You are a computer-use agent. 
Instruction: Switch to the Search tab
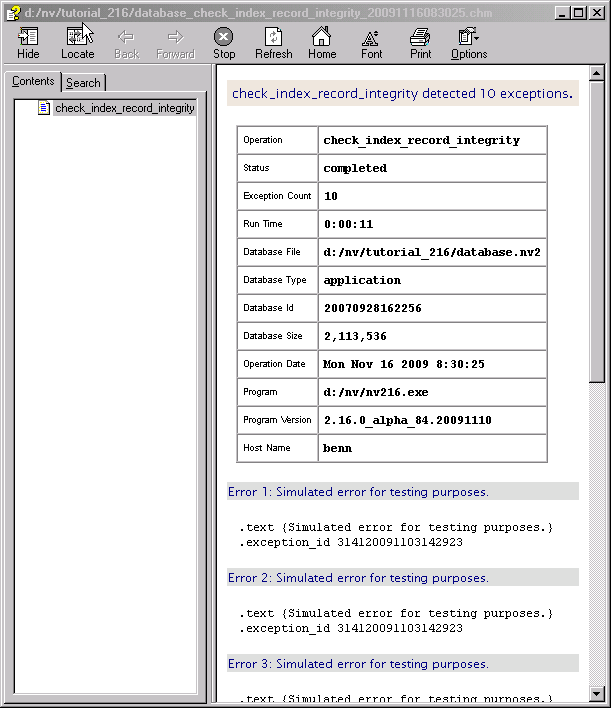[83, 83]
